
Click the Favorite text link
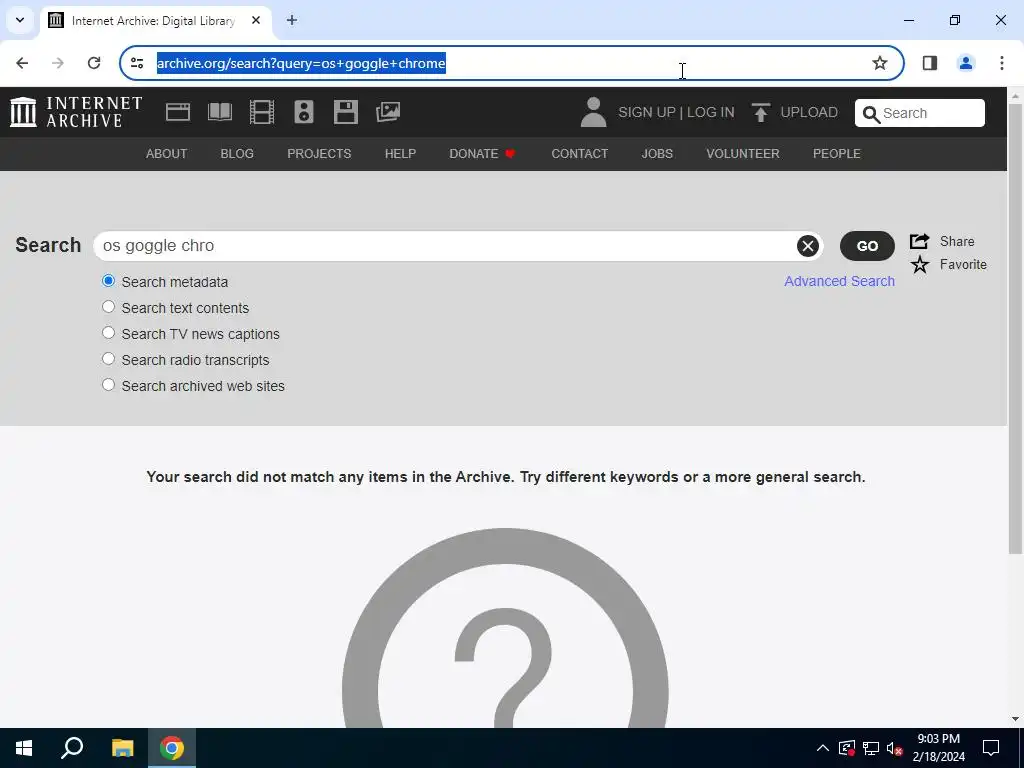[x=963, y=264]
